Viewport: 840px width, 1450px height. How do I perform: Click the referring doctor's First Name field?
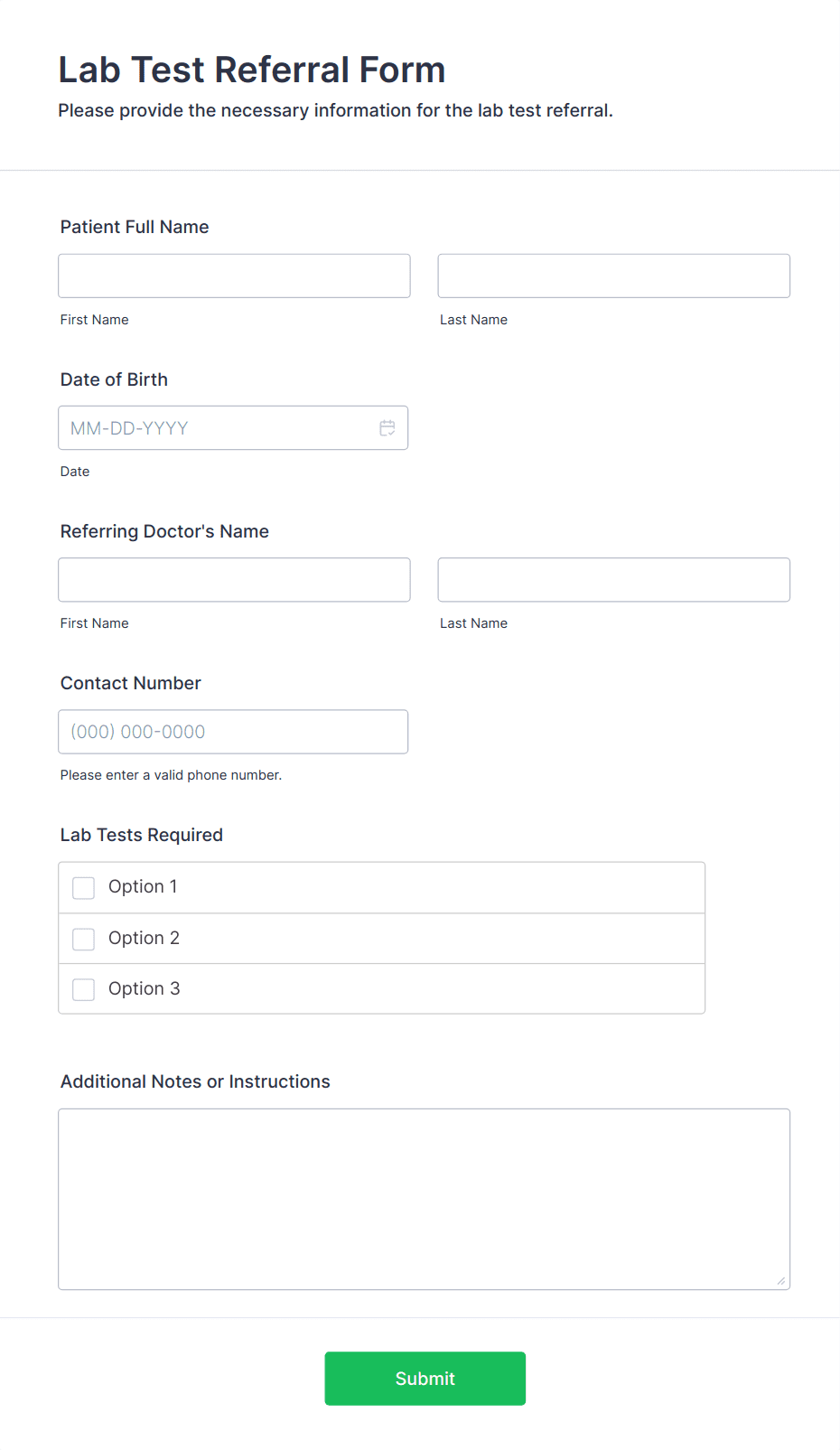234,579
